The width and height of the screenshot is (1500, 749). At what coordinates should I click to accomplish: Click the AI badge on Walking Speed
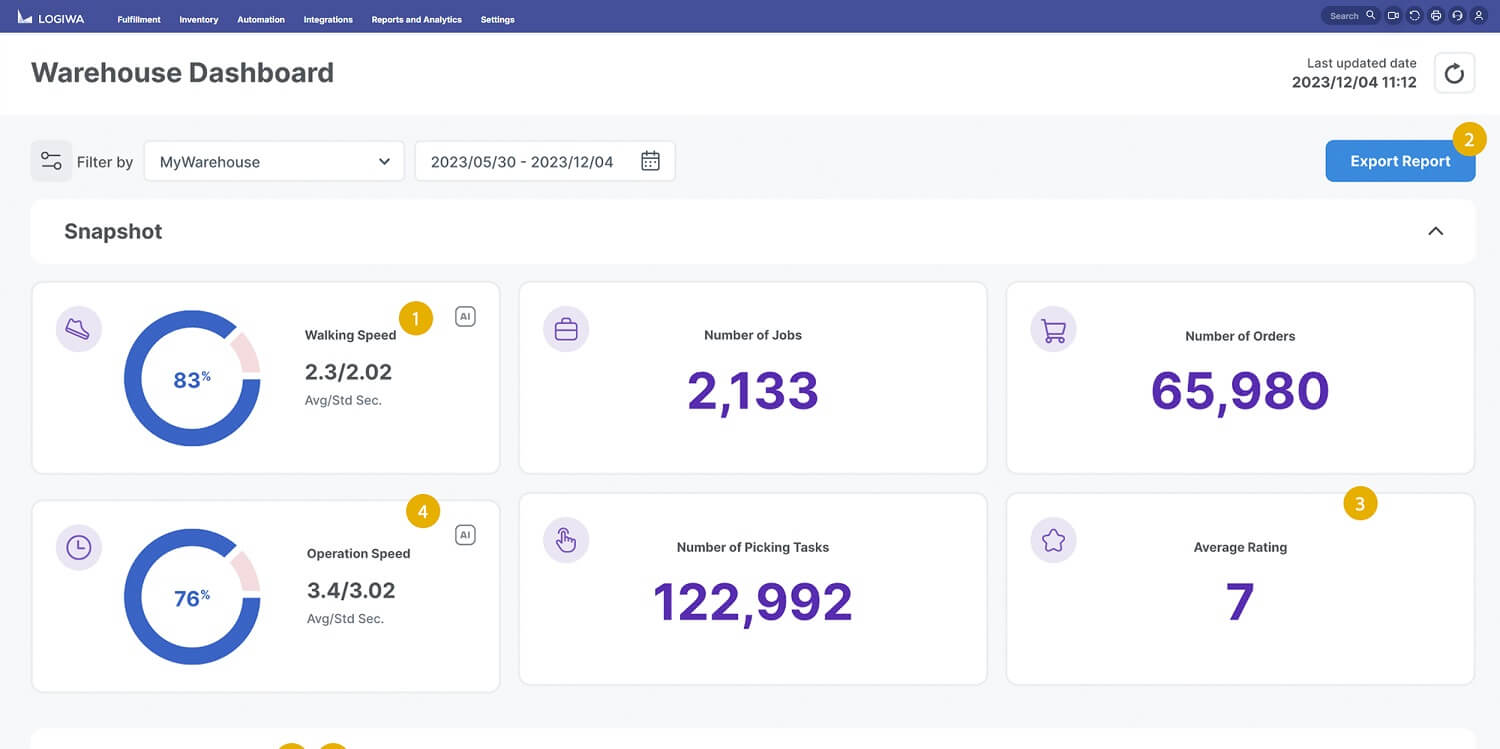[x=465, y=316]
